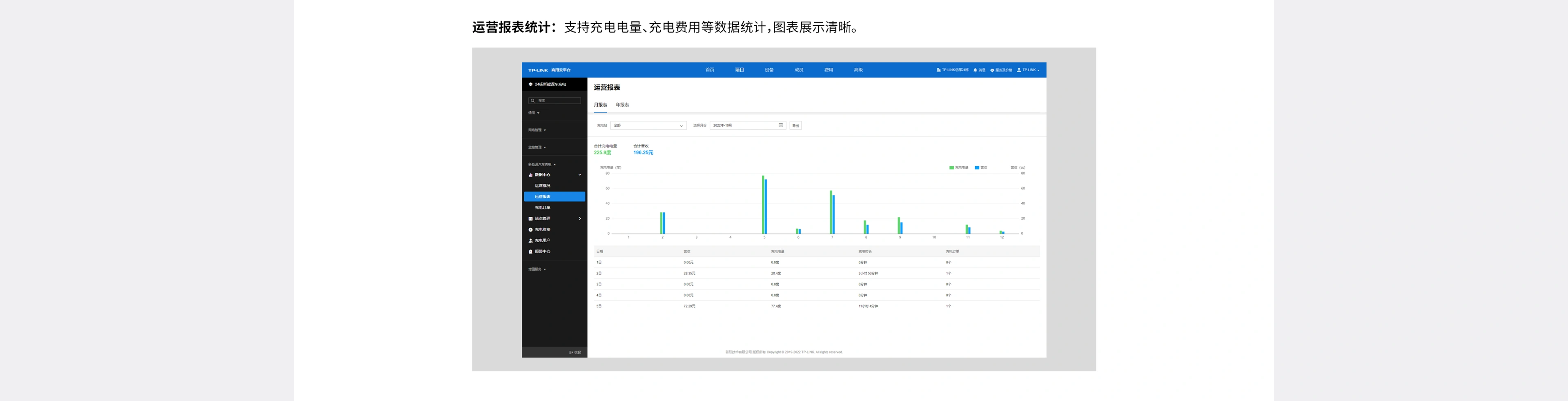
Task: Expand the 监控管理 sidebar group
Action: click(537, 147)
